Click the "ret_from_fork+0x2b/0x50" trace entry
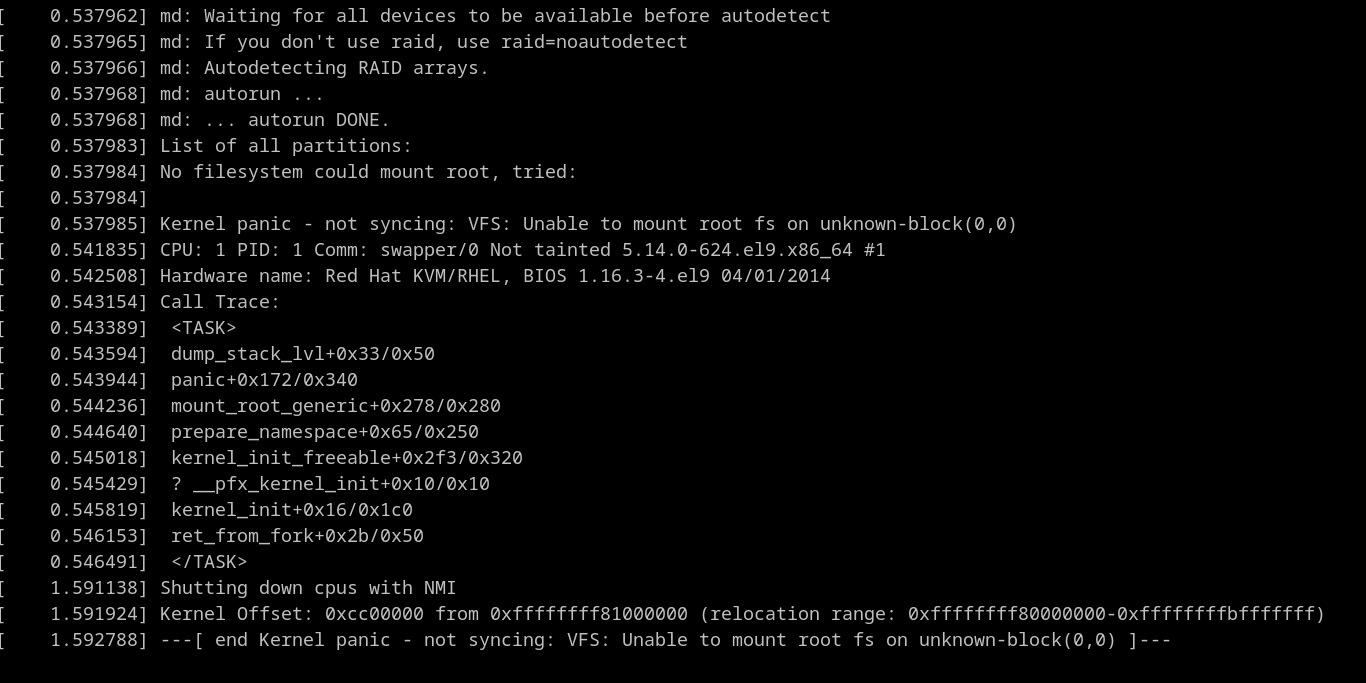The width and height of the screenshot is (1366, 683). [x=297, y=536]
